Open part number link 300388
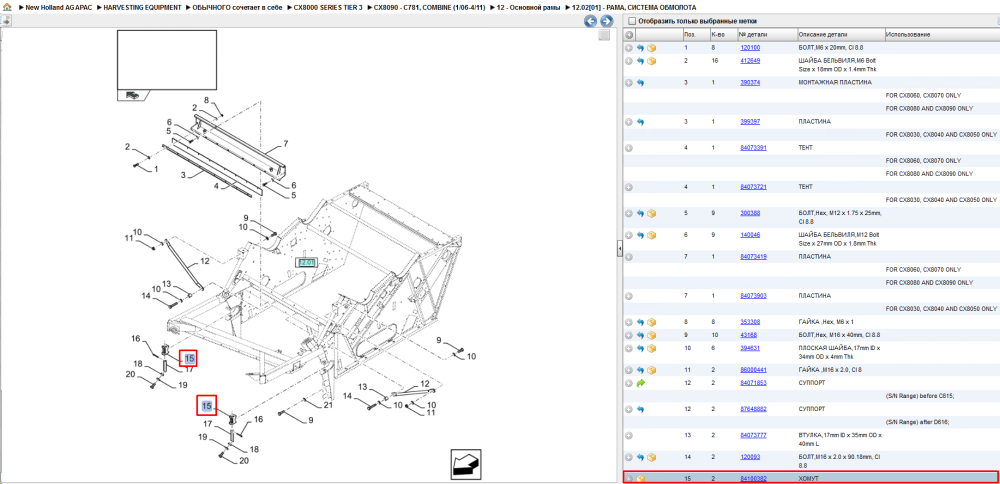The width and height of the screenshot is (1000, 484). 749,213
